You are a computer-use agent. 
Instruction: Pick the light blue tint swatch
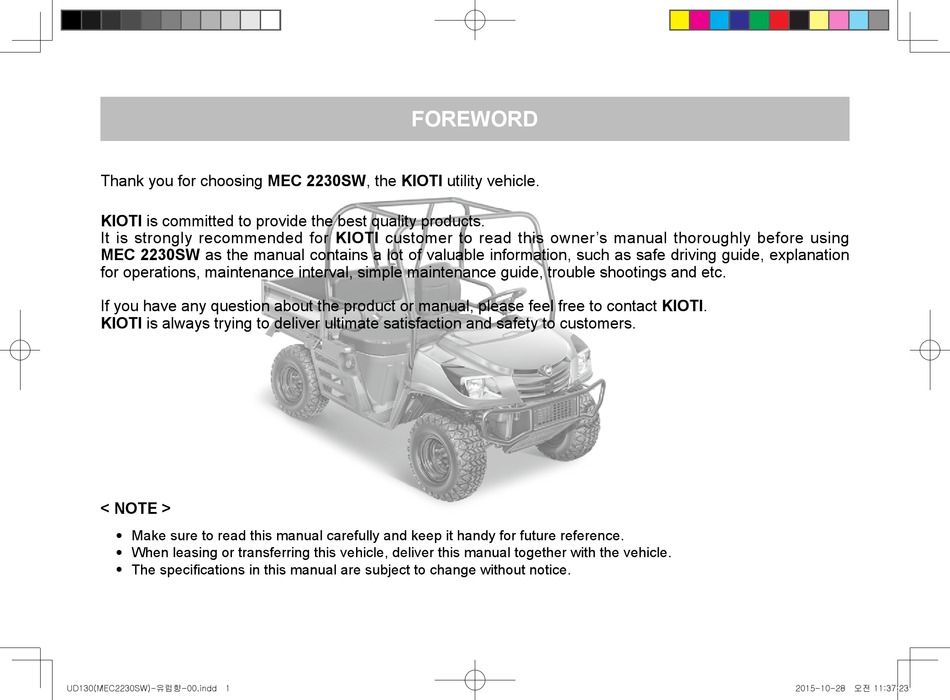859,20
